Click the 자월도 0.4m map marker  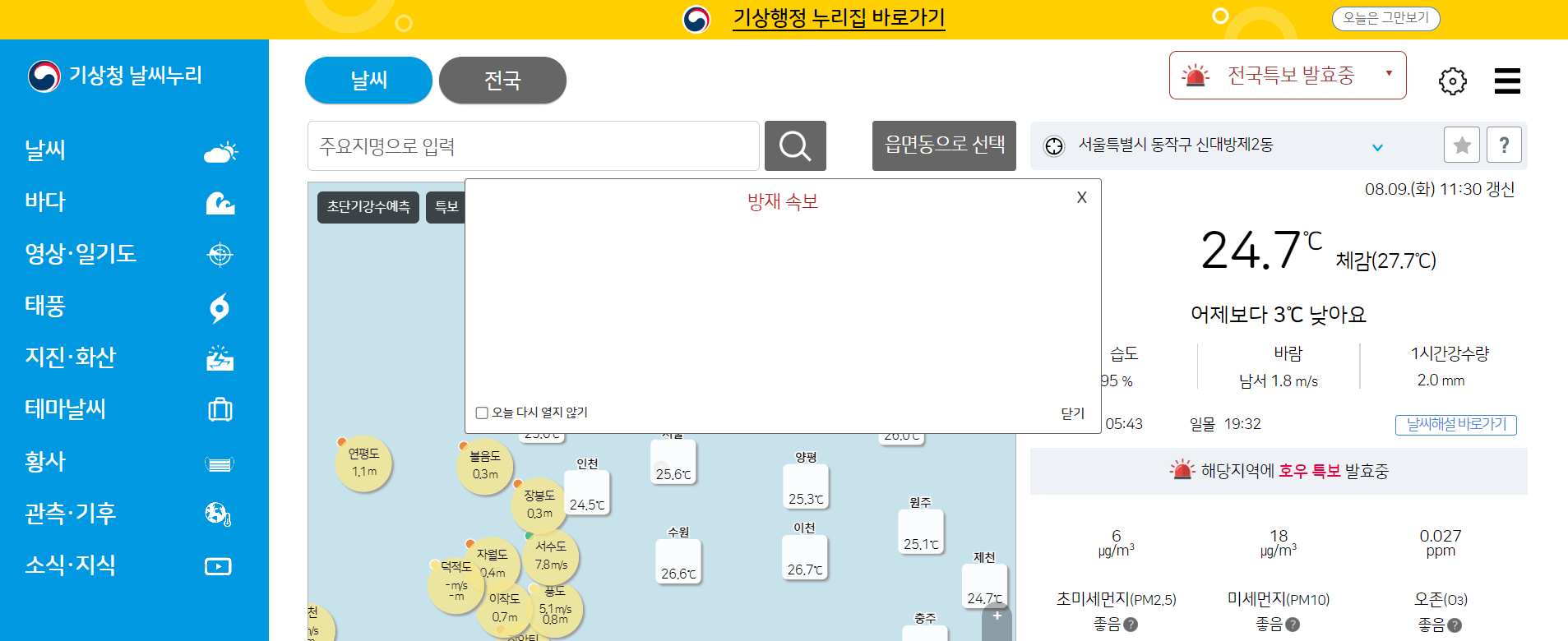pyautogui.click(x=492, y=564)
